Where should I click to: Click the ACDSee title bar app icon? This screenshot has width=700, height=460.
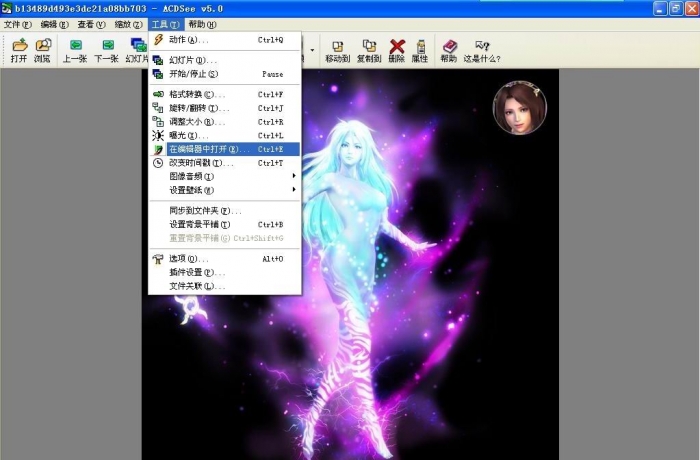(6, 8)
